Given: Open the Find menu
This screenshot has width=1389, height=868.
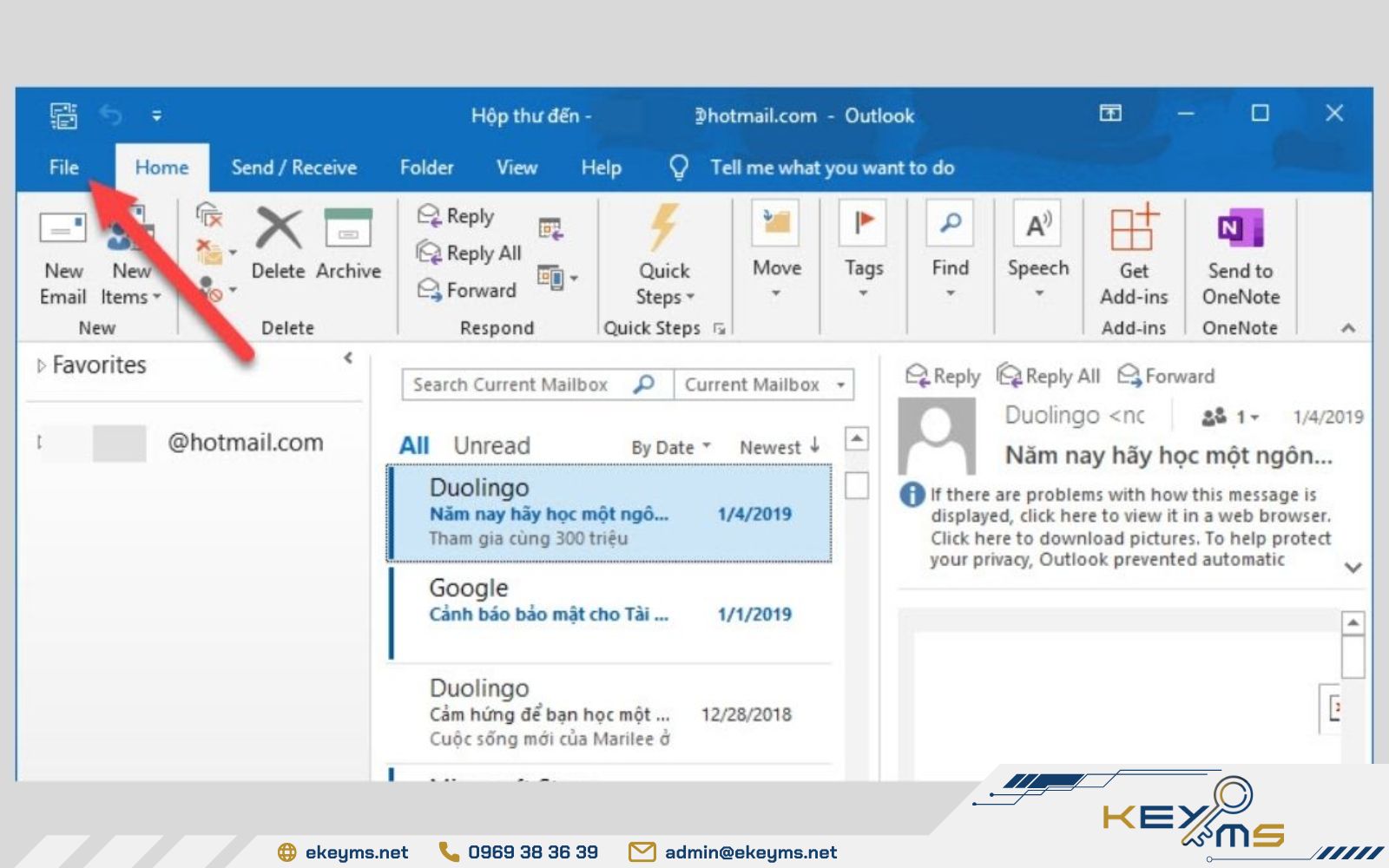Looking at the screenshot, I should (x=951, y=252).
